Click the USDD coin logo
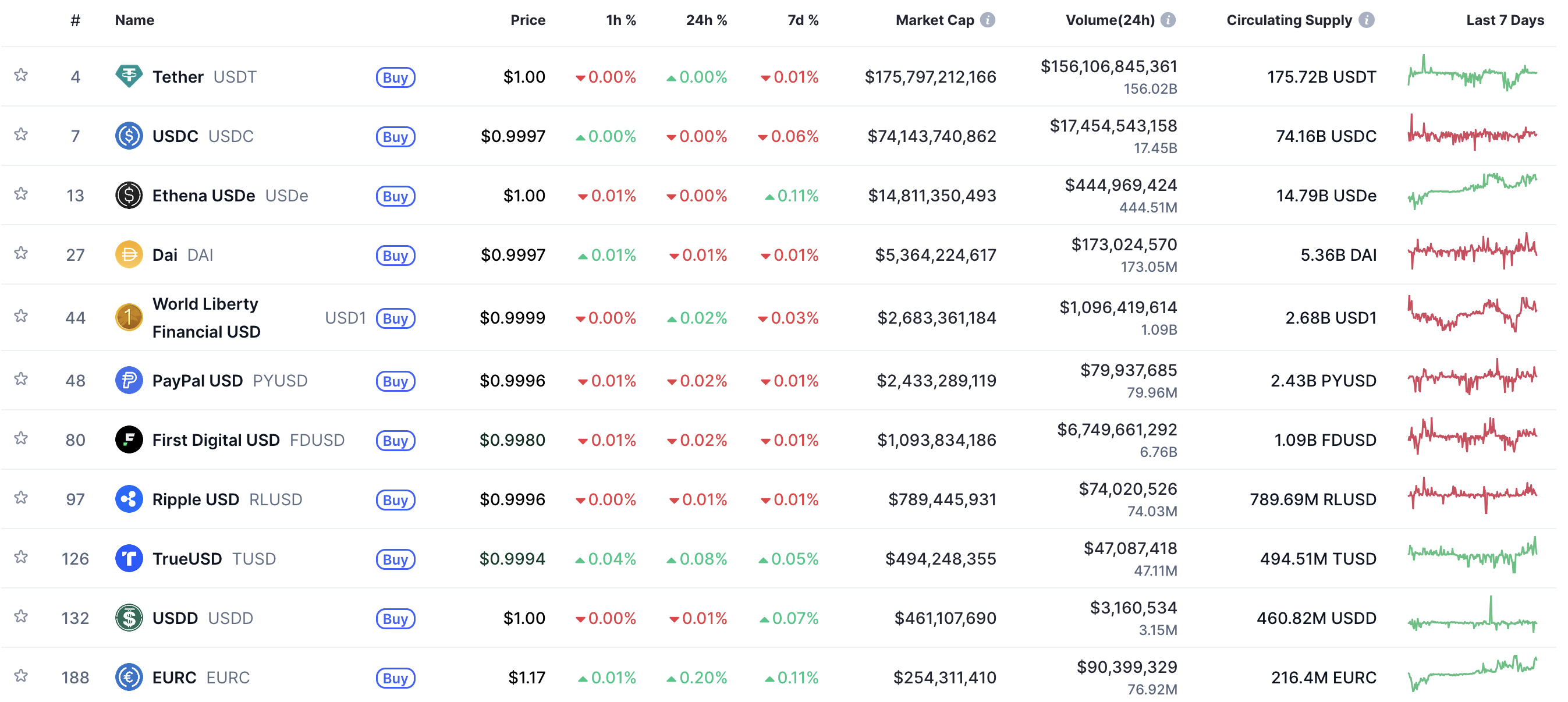Viewport: 1568px width, 702px height. tap(129, 618)
